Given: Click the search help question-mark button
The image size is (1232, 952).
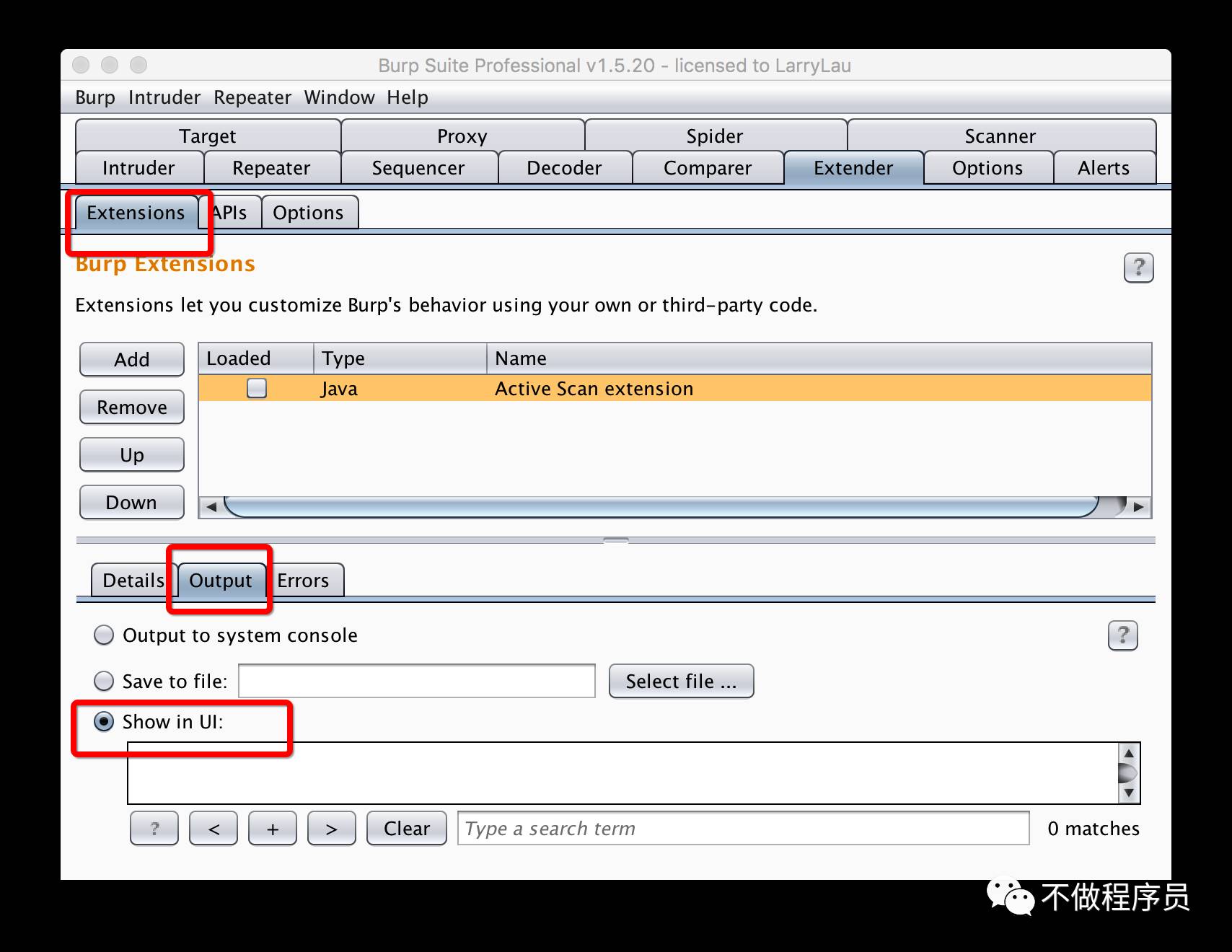Looking at the screenshot, I should point(154,828).
